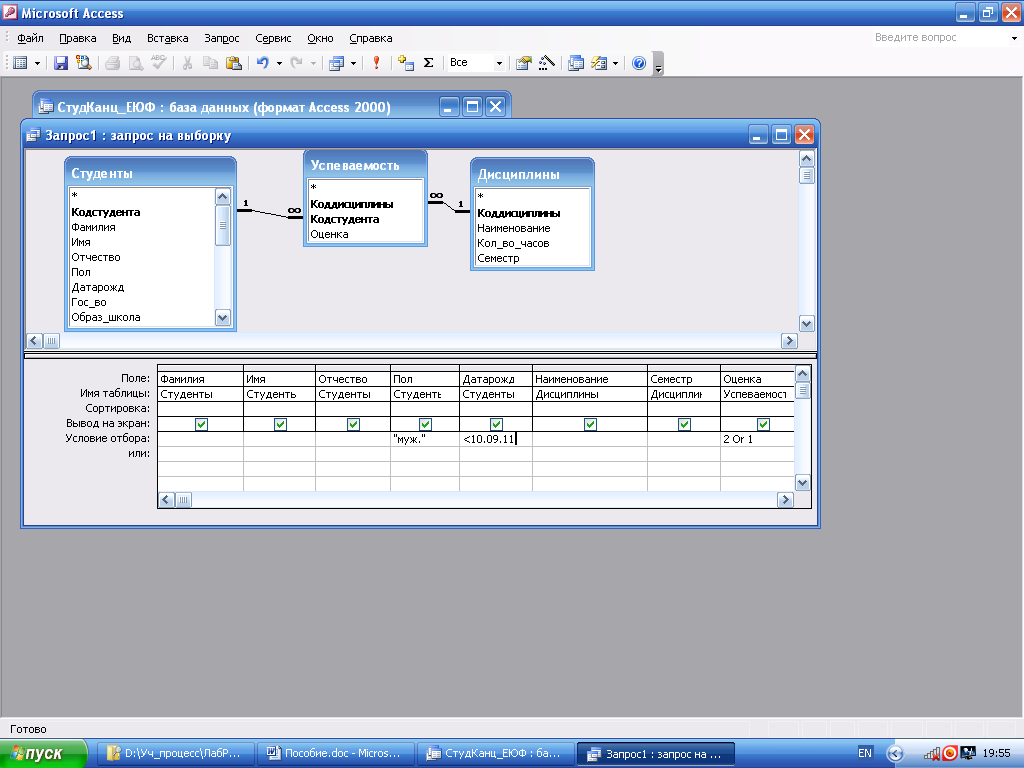Switch to Пособие.doc taskbar button
Viewport: 1024px width, 768px height.
pos(336,754)
